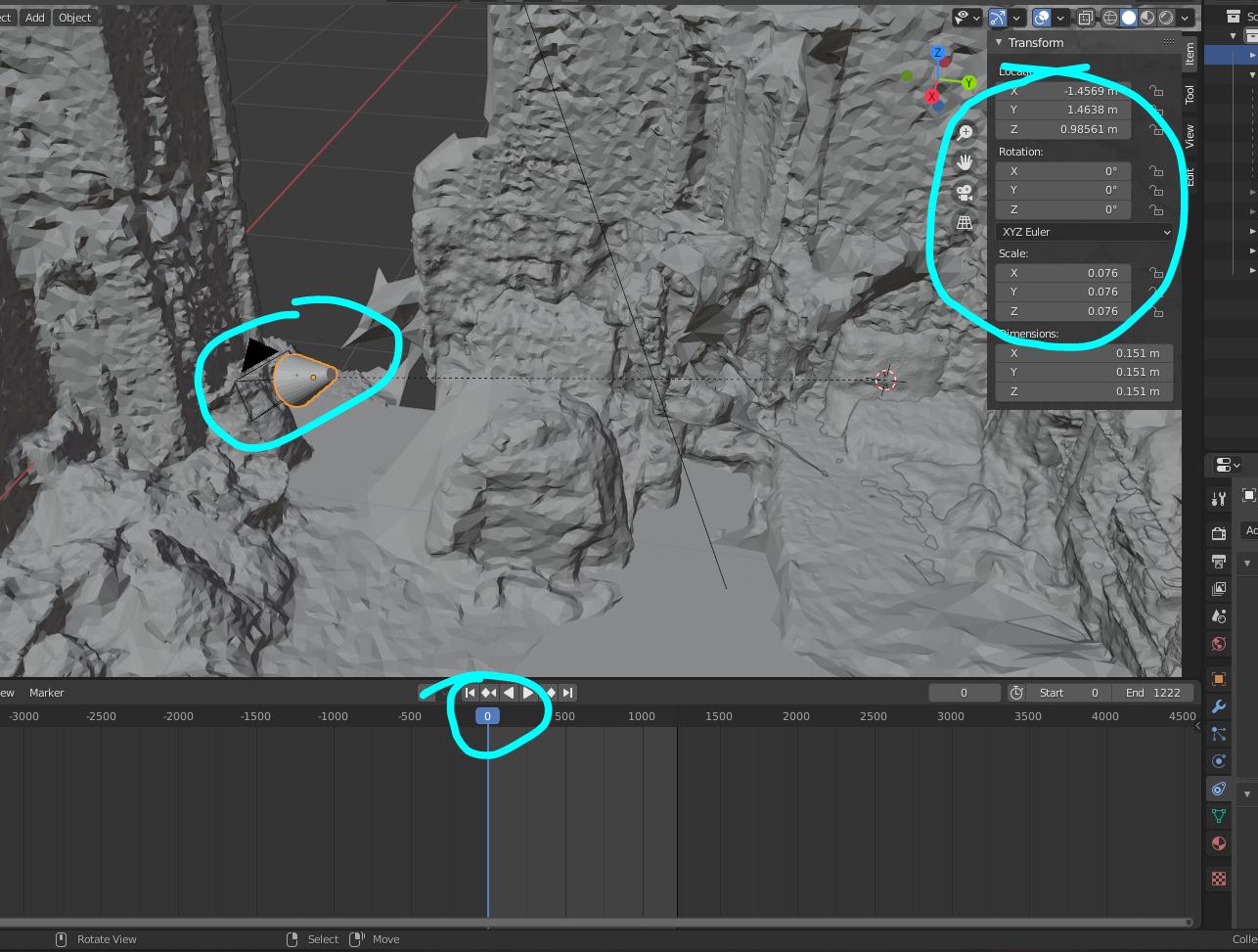Open the overlays options dropdown arrow
This screenshot has width=1258, height=952.
(1060, 18)
